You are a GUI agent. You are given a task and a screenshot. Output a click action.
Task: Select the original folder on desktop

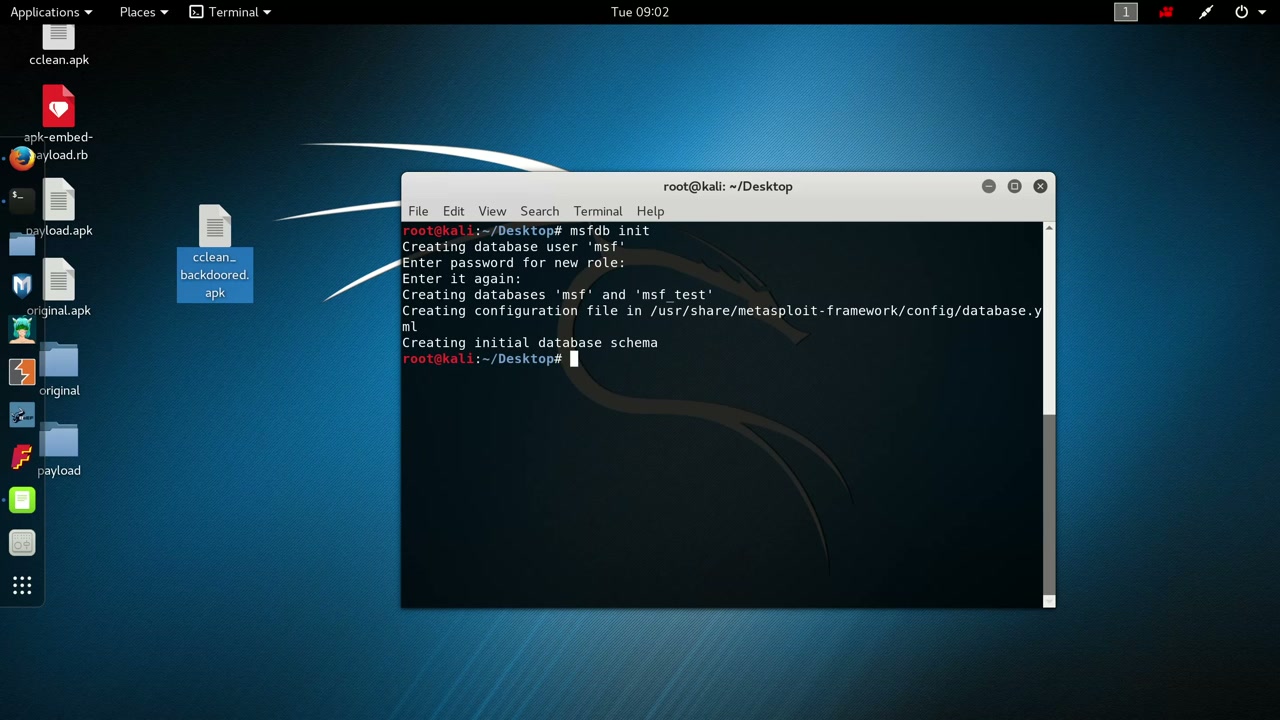(x=59, y=370)
